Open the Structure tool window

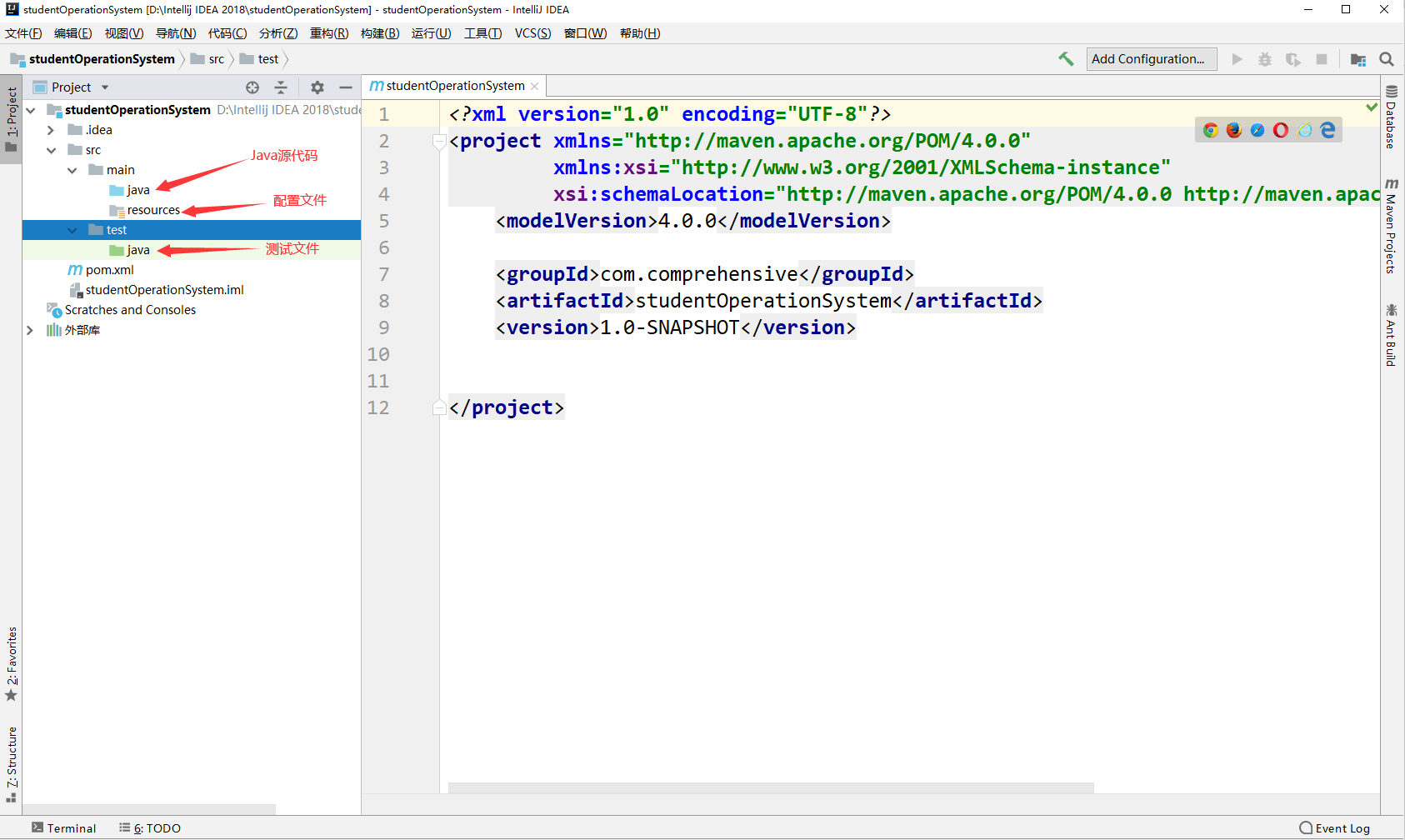(x=12, y=764)
